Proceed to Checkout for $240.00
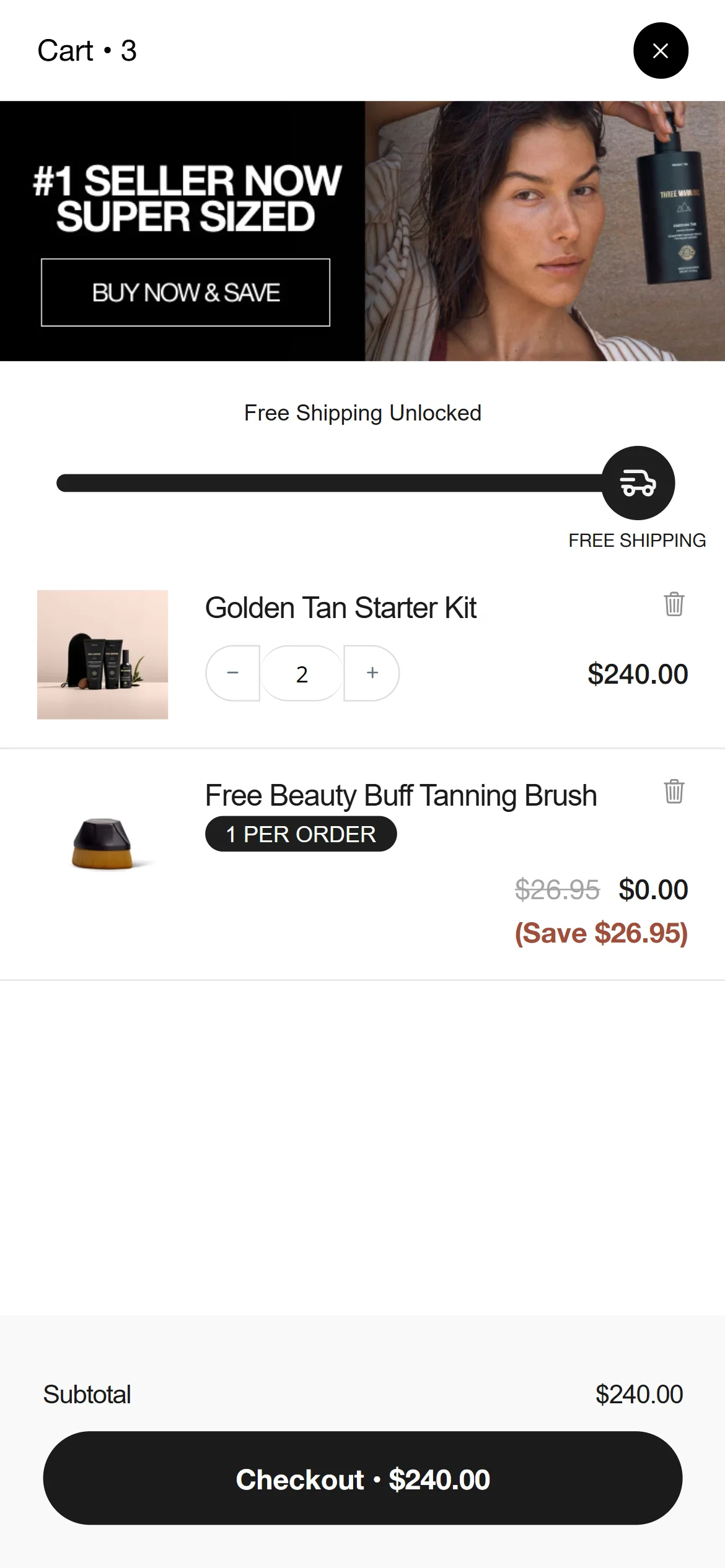Screen dimensions: 725x1568 362,1478
